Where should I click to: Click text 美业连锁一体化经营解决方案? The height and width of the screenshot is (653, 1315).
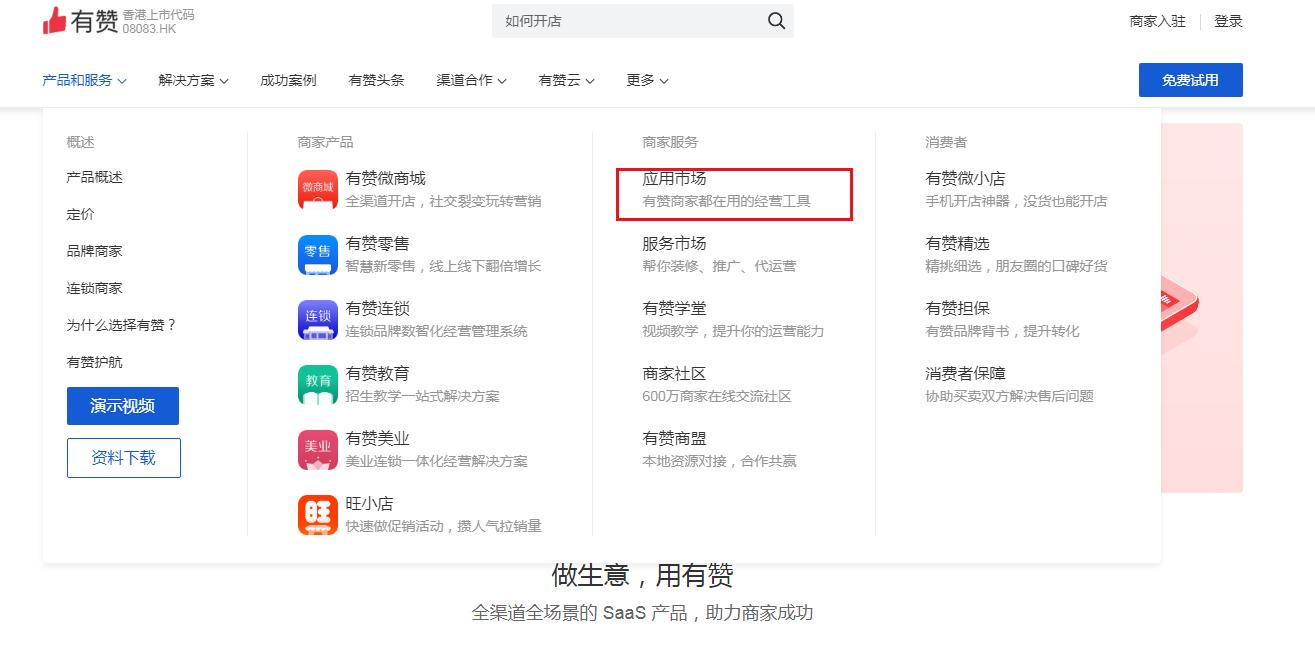(437, 461)
